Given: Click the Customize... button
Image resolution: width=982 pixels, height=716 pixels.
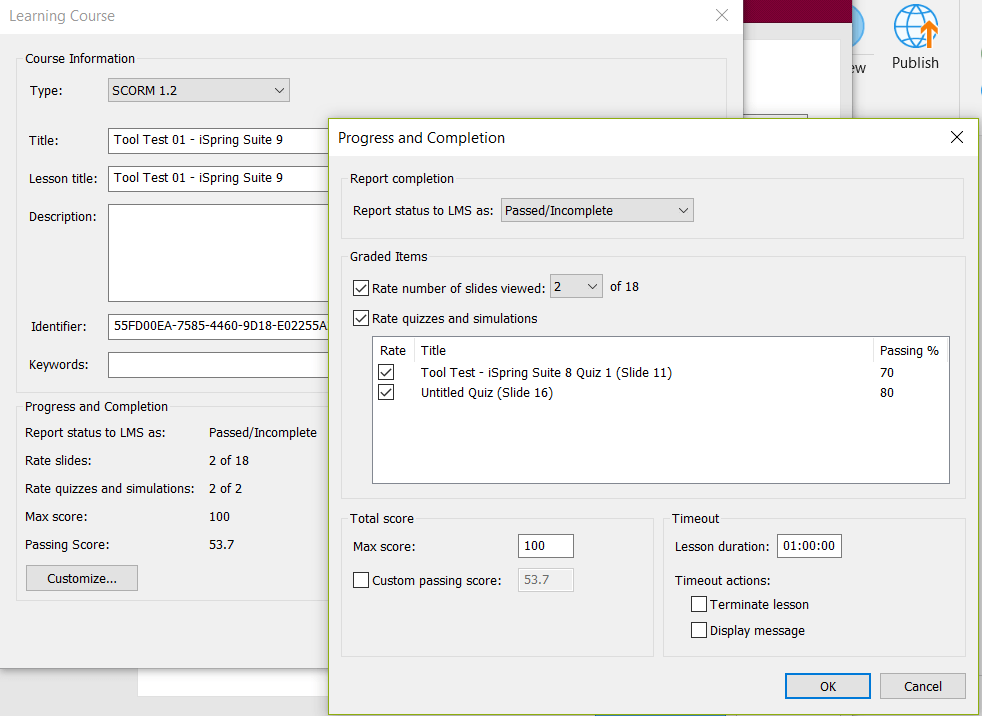Looking at the screenshot, I should click(82, 578).
